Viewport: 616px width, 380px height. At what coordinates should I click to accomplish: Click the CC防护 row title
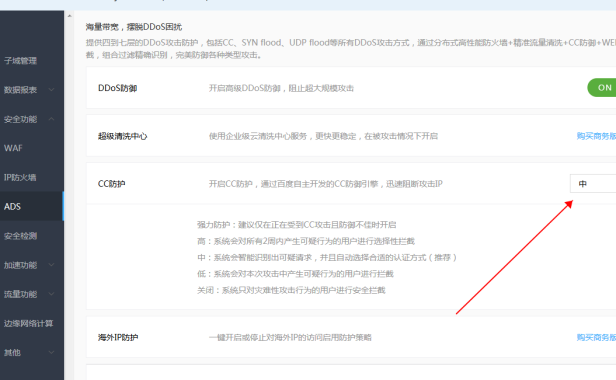pyautogui.click(x=112, y=184)
